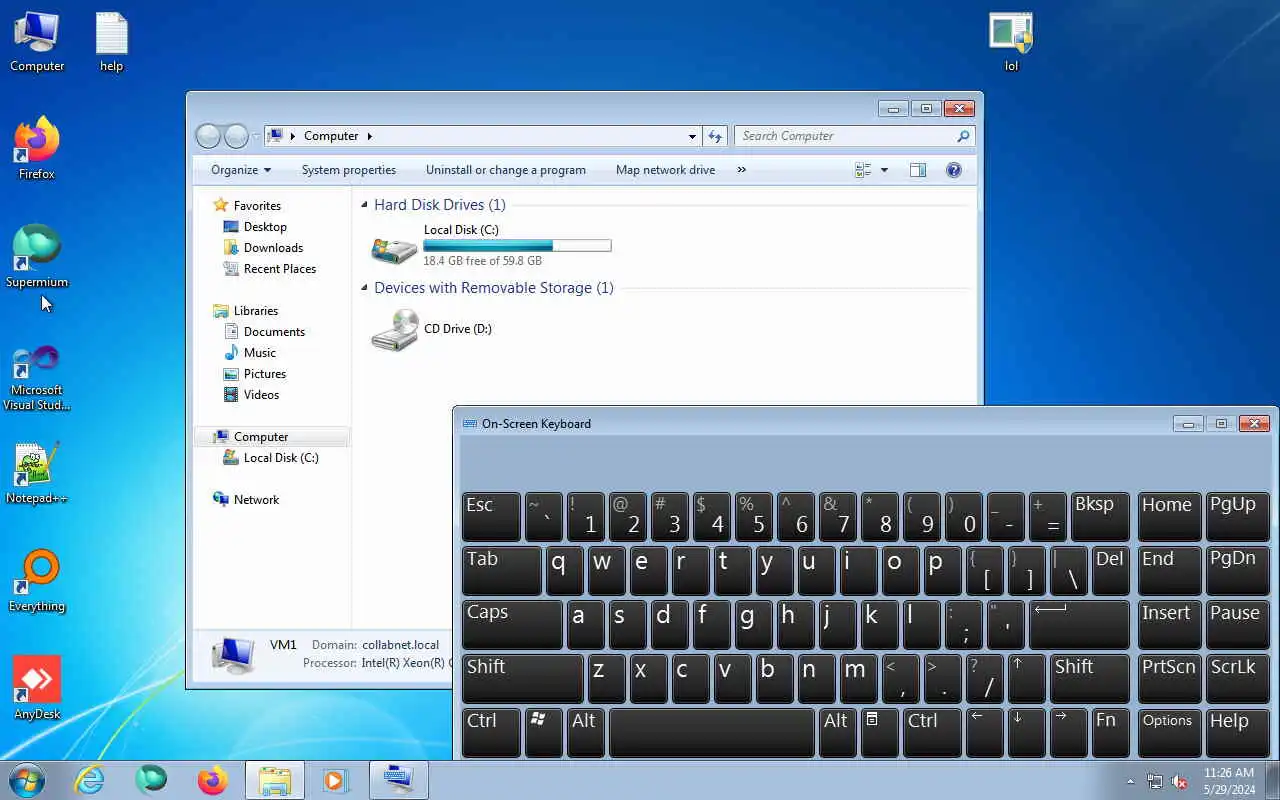Image resolution: width=1280 pixels, height=800 pixels.
Task: Launch Firefox from the desktop shortcut
Action: click(x=37, y=149)
